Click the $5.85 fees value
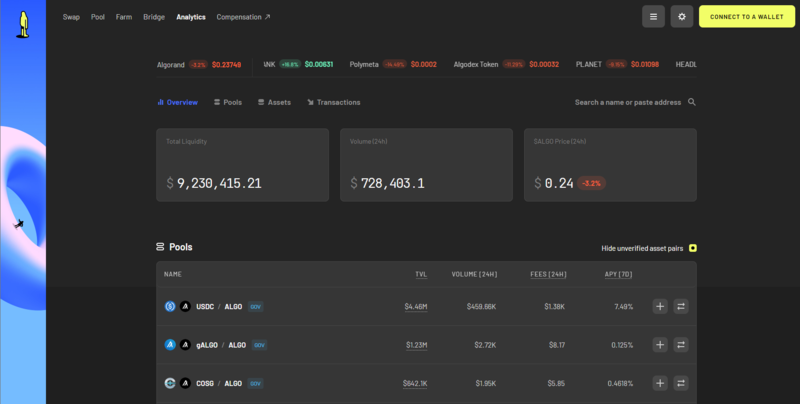800x404 pixels. [x=556, y=383]
